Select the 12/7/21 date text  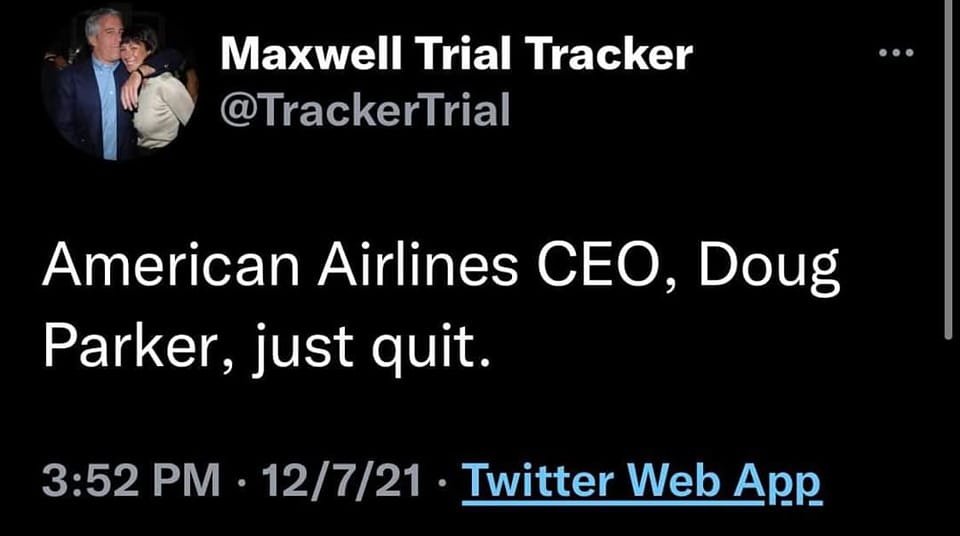pos(337,482)
